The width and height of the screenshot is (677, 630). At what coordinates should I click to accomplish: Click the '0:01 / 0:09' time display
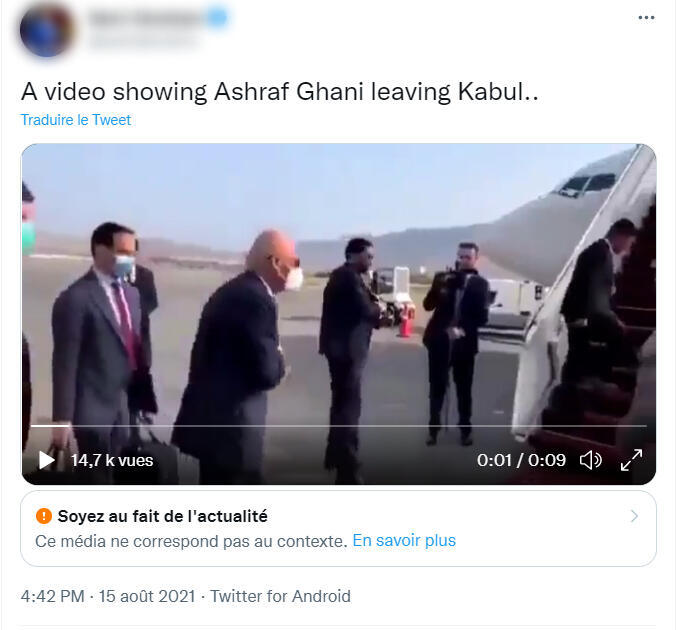[522, 460]
